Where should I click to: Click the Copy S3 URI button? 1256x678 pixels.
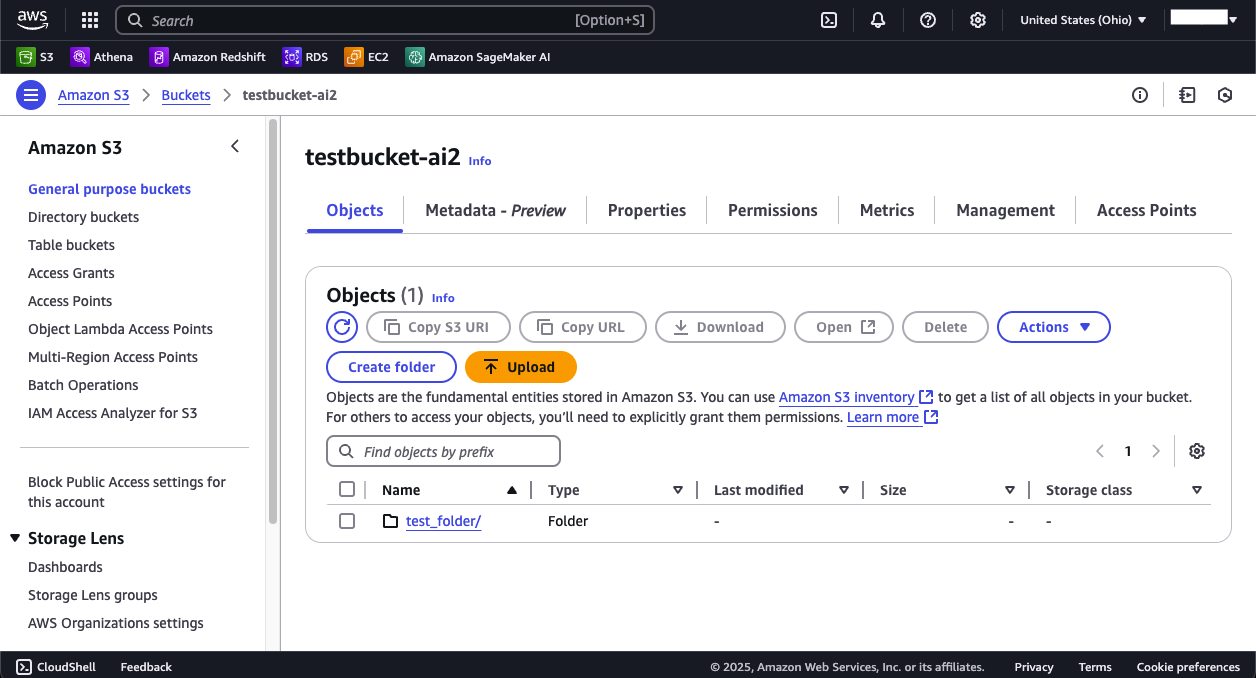click(x=439, y=327)
